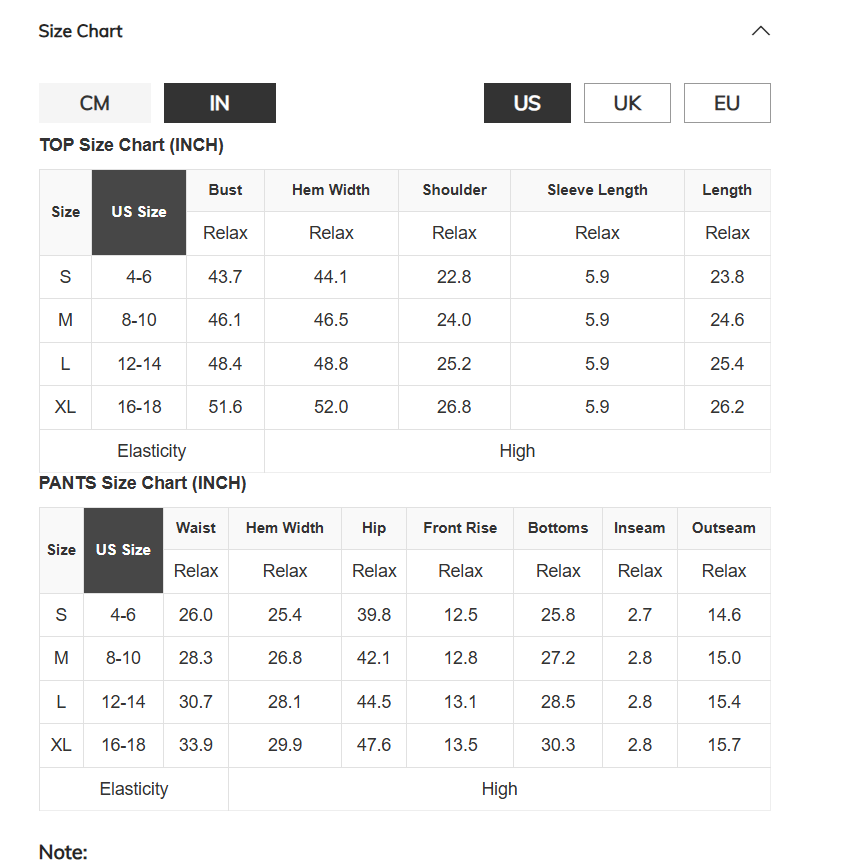844x866 pixels.
Task: Select the Front Rise column header
Action: coord(460,528)
